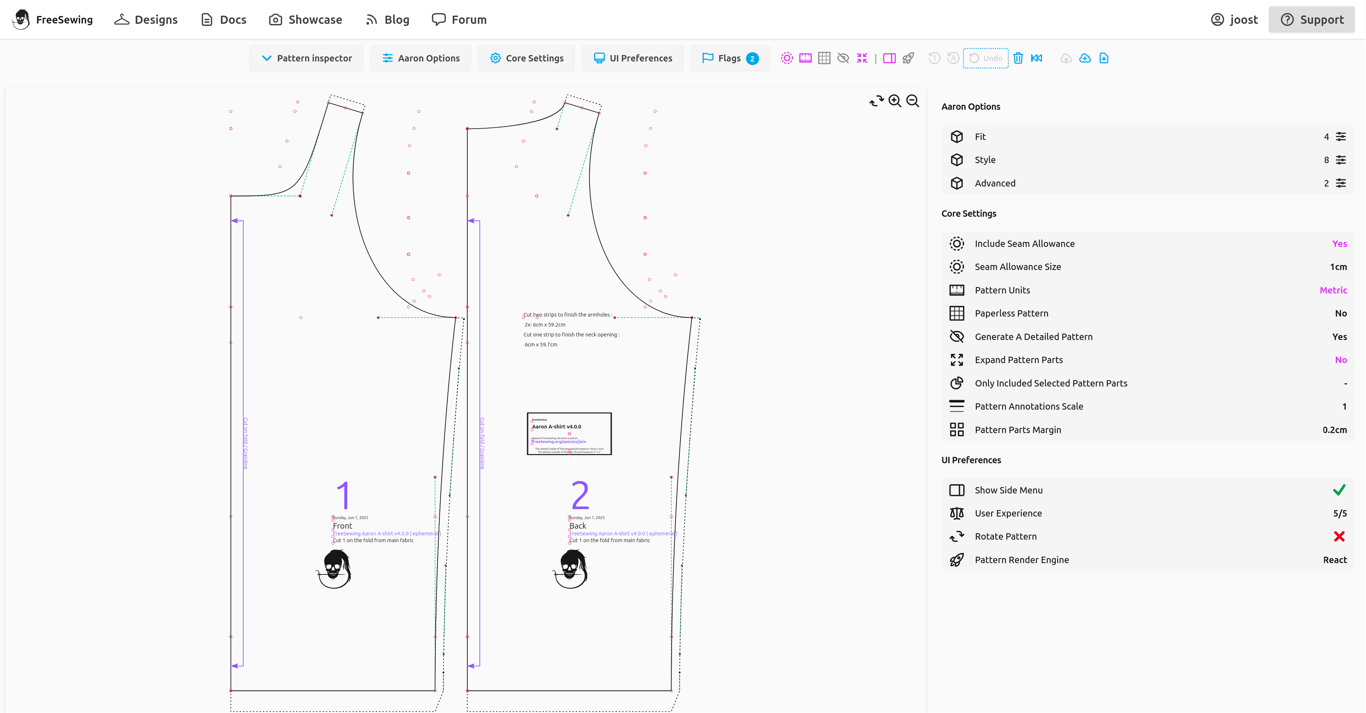Screen dimensions: 1366x713
Task: Click the rotate pattern arrows above canvas
Action: (876, 101)
